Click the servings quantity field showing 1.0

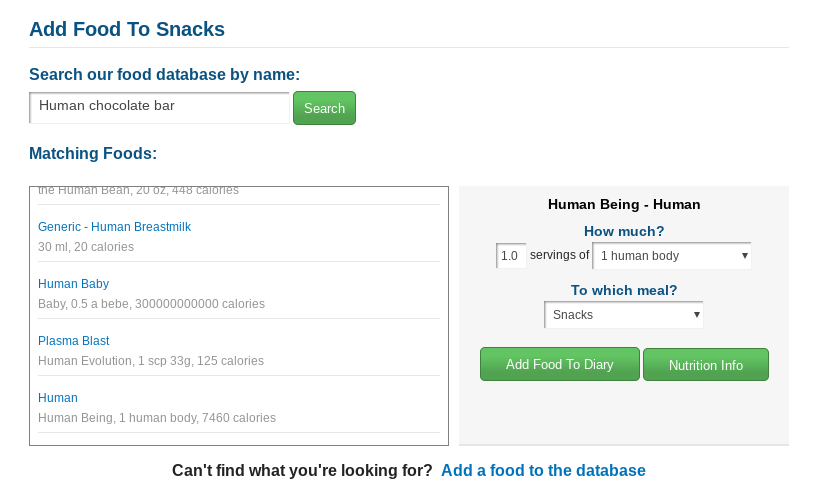(511, 256)
